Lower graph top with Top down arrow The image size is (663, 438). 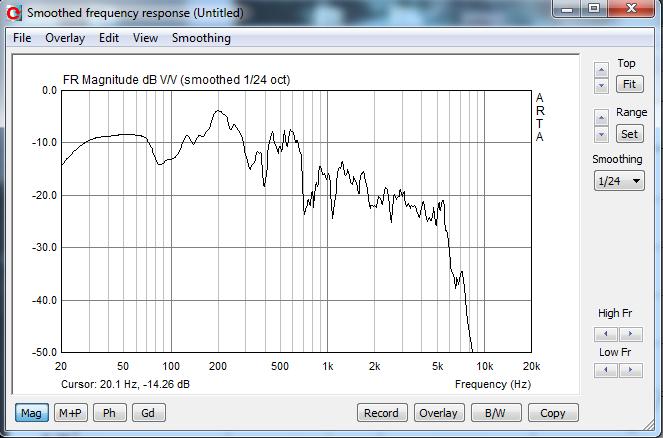[601, 85]
